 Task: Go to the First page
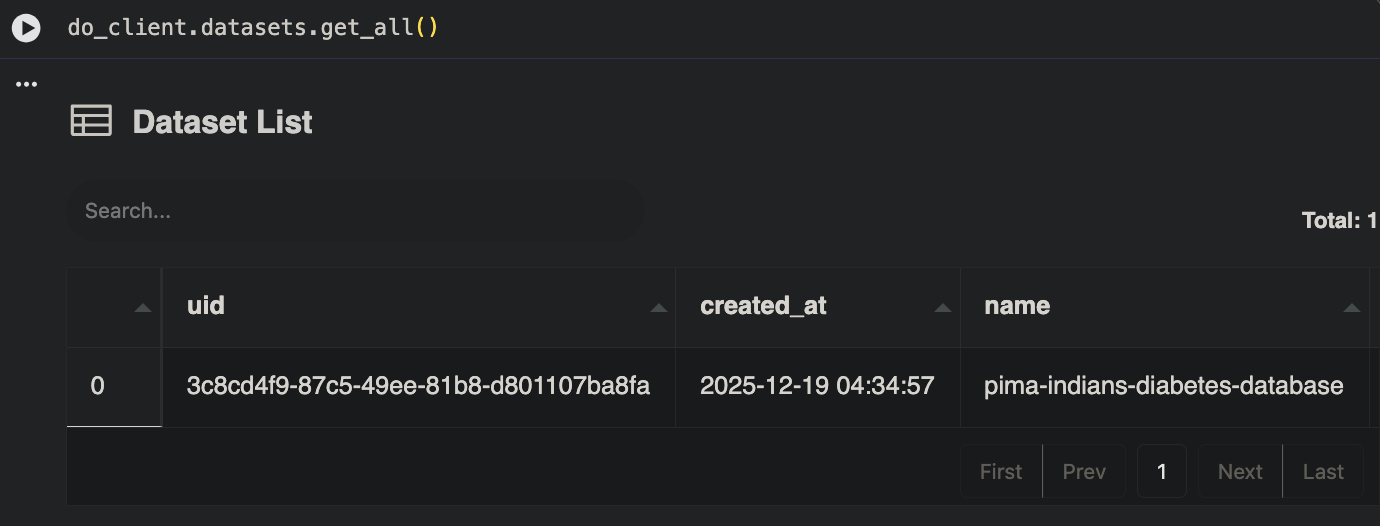coord(1001,471)
